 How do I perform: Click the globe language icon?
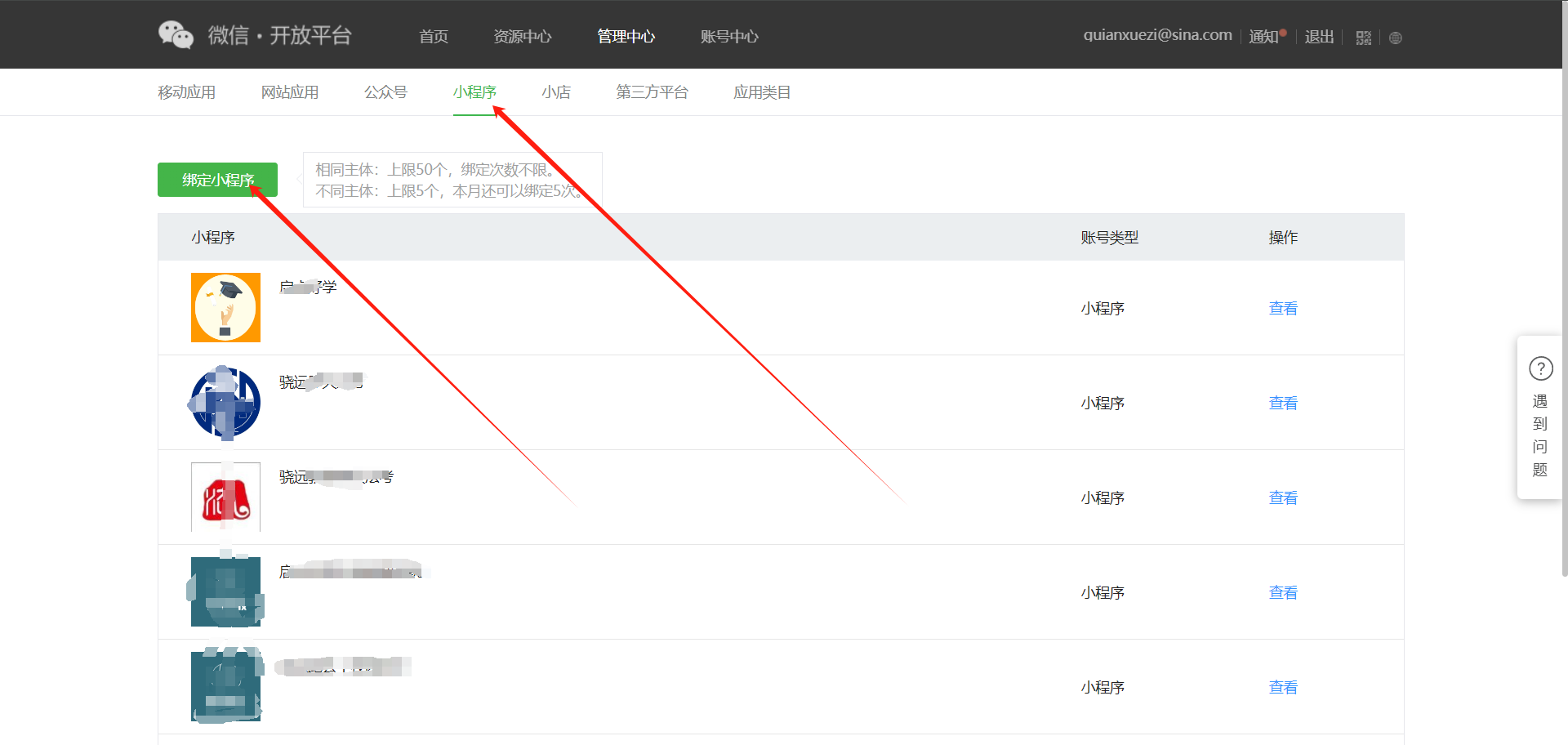[1395, 38]
